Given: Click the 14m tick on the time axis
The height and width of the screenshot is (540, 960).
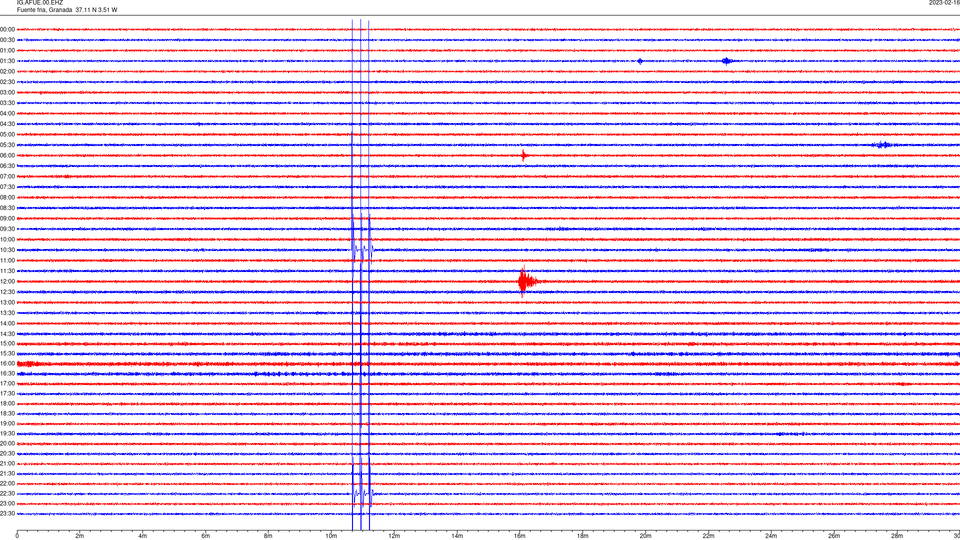Looking at the screenshot, I should pos(457,536).
